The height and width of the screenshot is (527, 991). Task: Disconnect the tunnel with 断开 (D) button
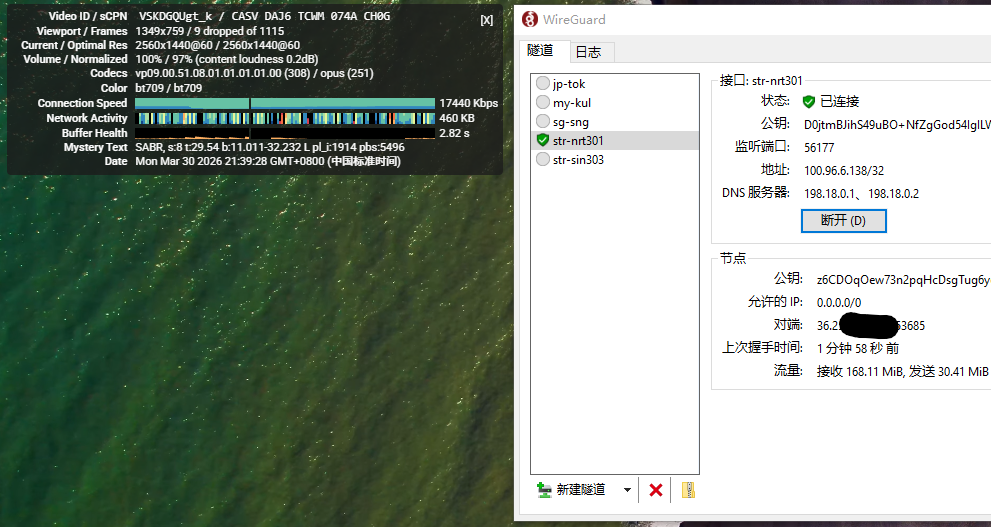tap(843, 221)
